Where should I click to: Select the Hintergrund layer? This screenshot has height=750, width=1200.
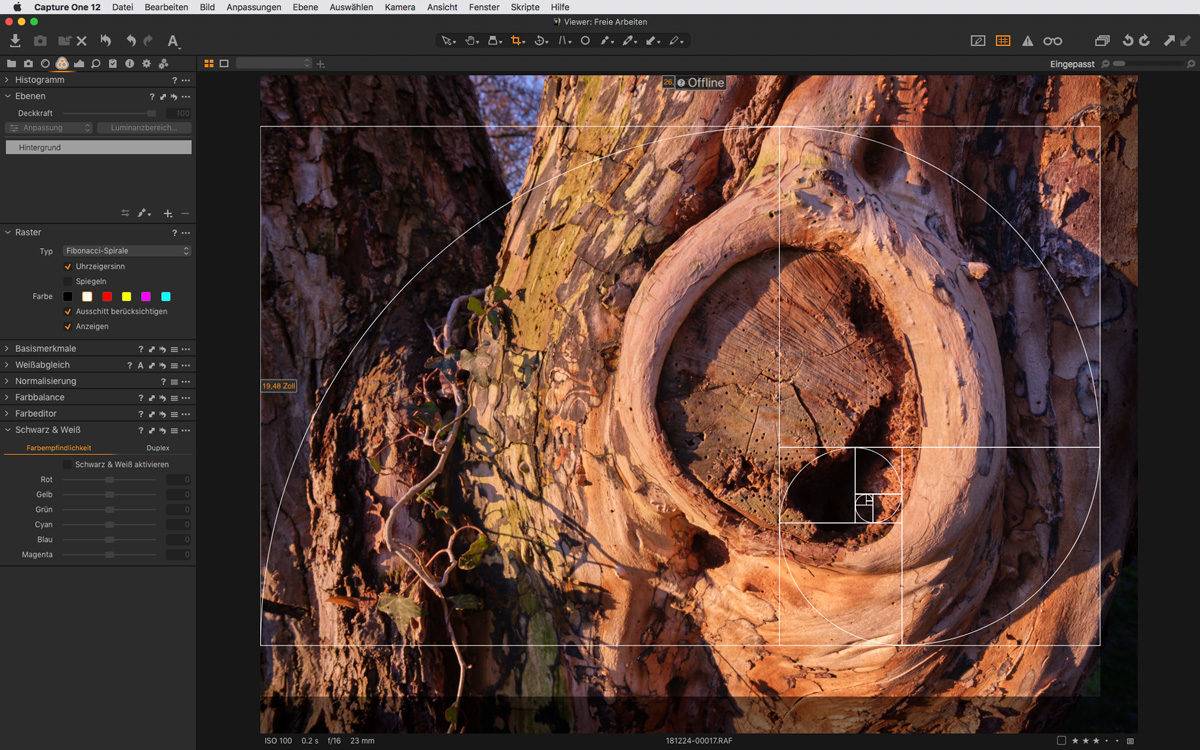tap(98, 147)
